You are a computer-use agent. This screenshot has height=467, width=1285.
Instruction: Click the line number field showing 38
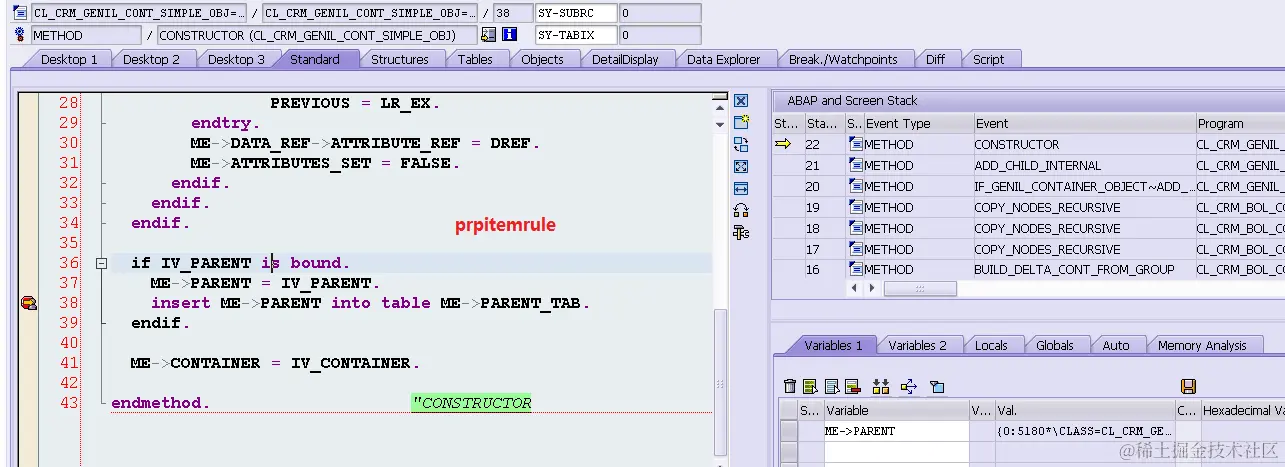click(x=512, y=14)
